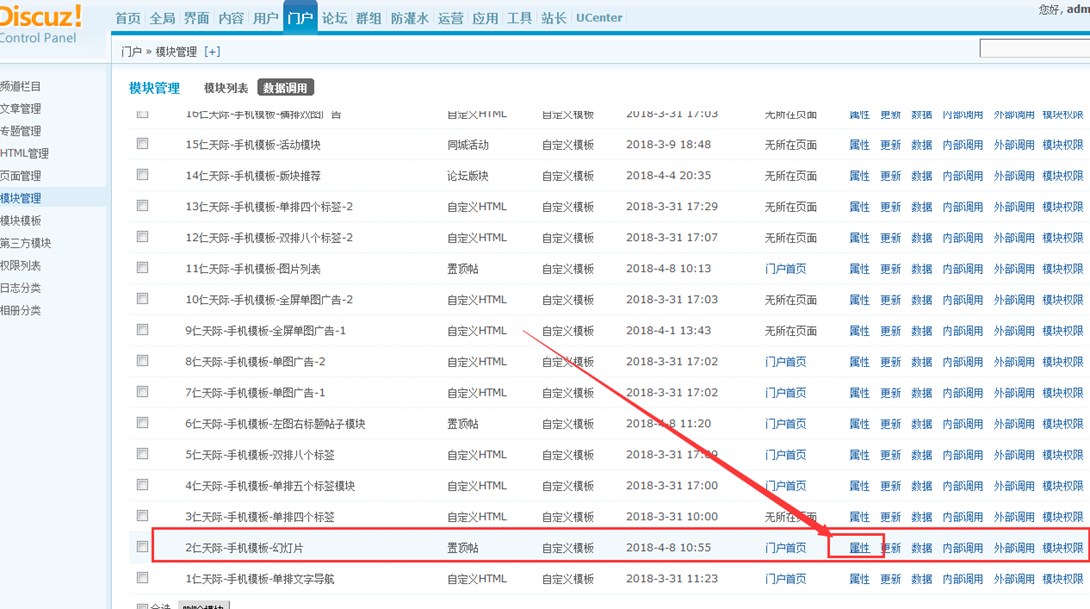Go to 文章管理 in the sidebar

coord(21,108)
